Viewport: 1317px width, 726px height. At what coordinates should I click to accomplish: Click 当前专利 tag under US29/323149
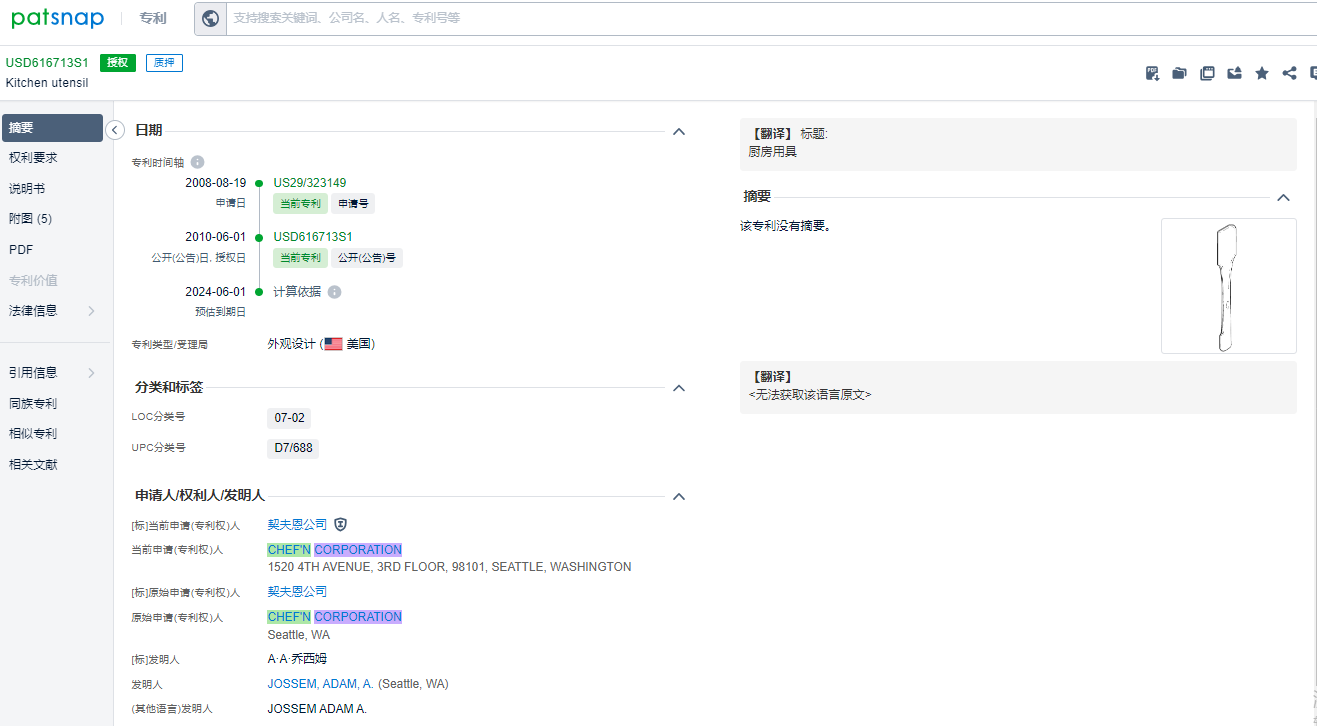300,203
